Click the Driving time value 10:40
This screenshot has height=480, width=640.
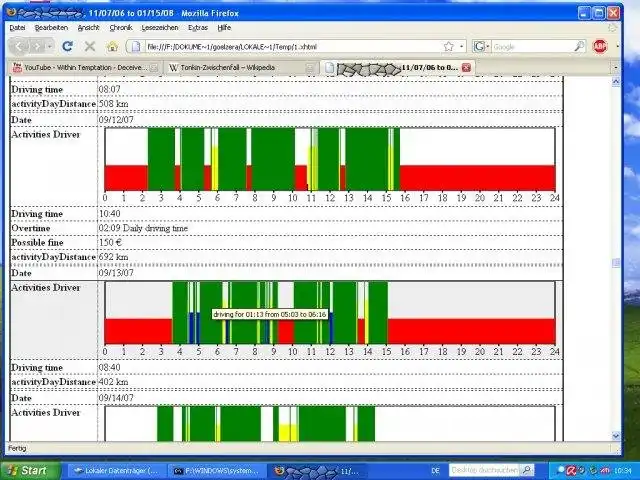pos(109,213)
